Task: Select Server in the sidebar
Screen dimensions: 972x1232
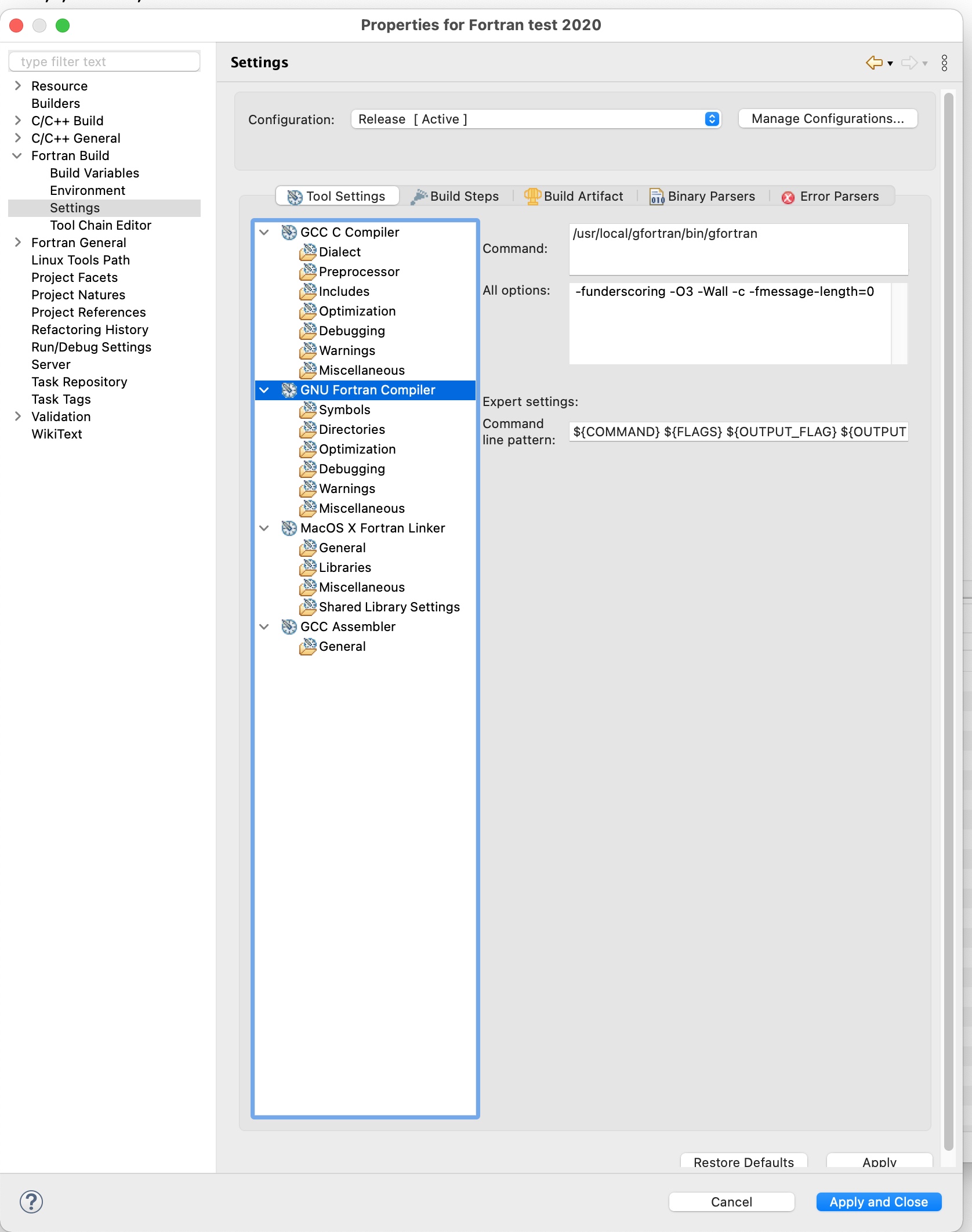Action: 51,364
